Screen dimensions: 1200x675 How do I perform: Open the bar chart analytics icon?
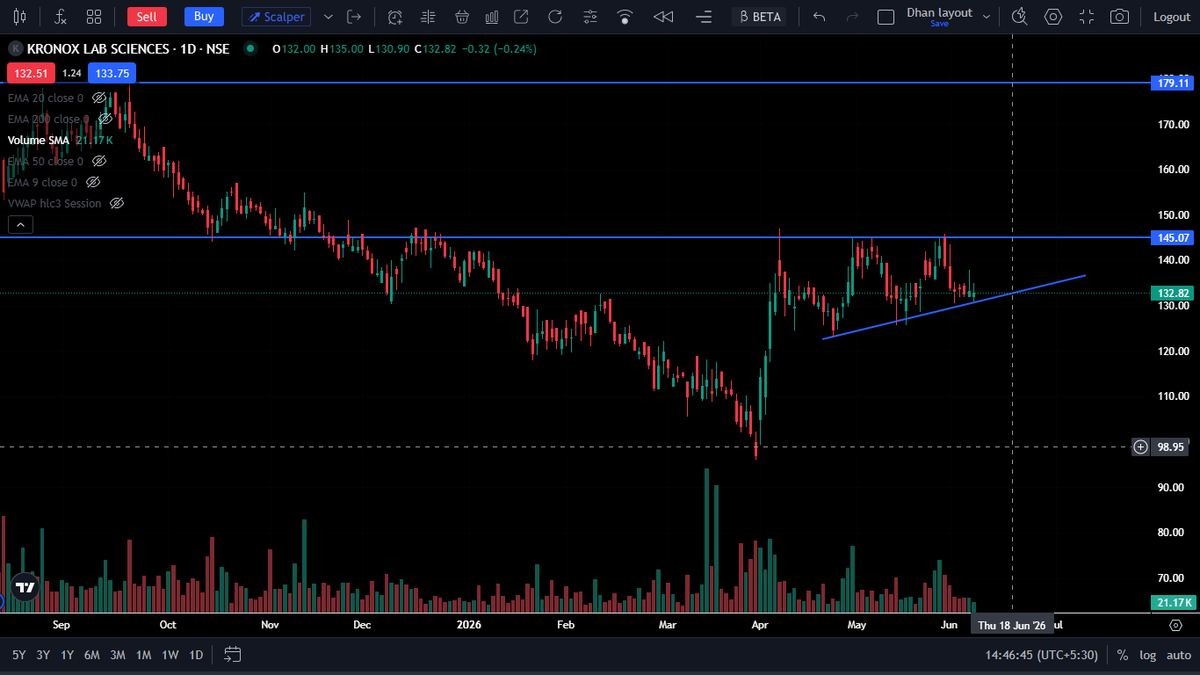(491, 17)
